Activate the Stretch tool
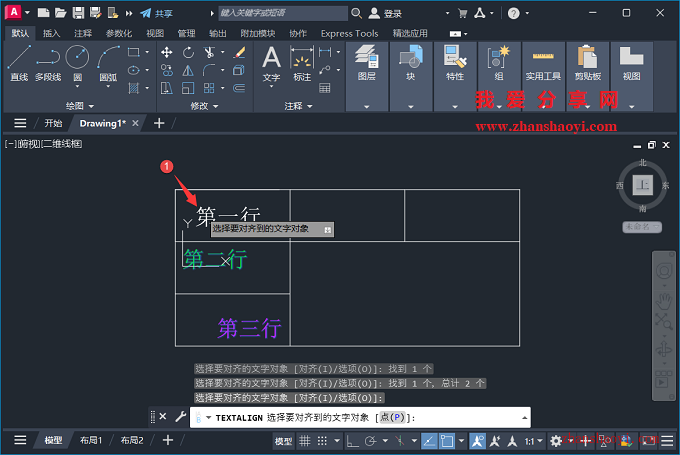This screenshot has height=455, width=680. (x=167, y=88)
